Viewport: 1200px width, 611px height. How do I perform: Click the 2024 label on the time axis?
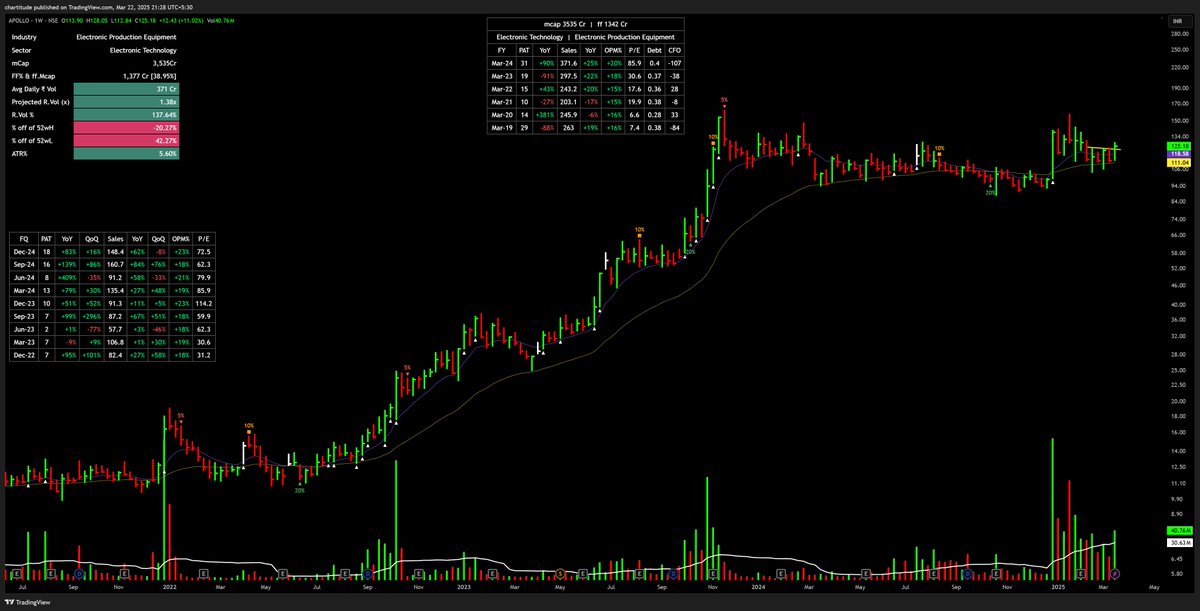pos(758,585)
